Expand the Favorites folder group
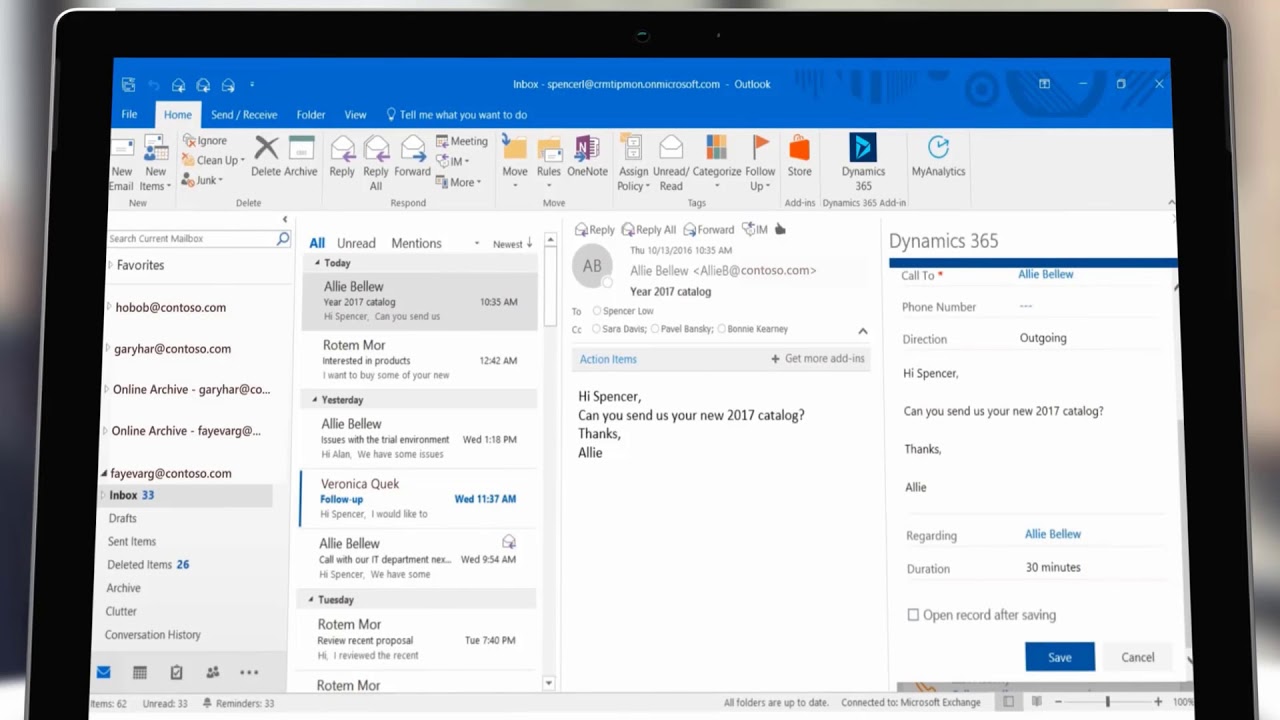Image resolution: width=1280 pixels, height=720 pixels. click(x=110, y=265)
